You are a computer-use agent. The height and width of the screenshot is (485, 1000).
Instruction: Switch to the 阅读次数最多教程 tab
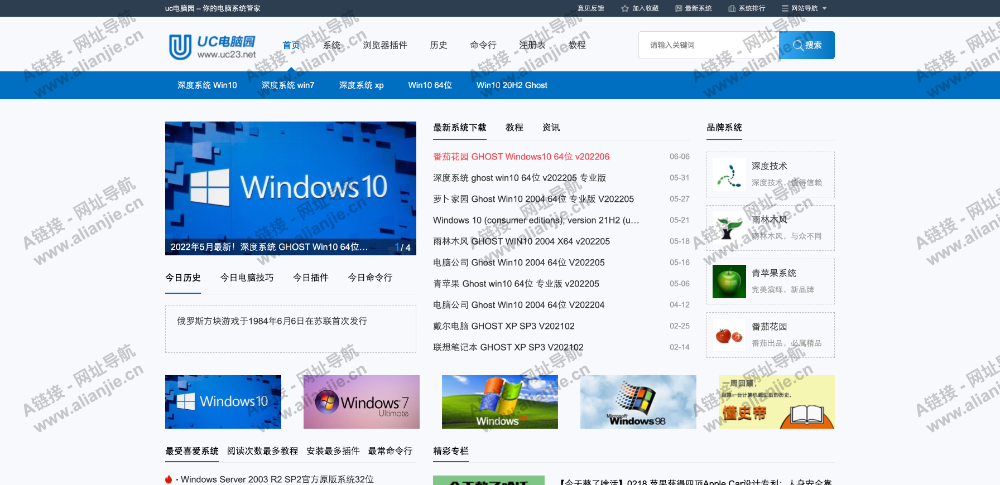coord(262,451)
